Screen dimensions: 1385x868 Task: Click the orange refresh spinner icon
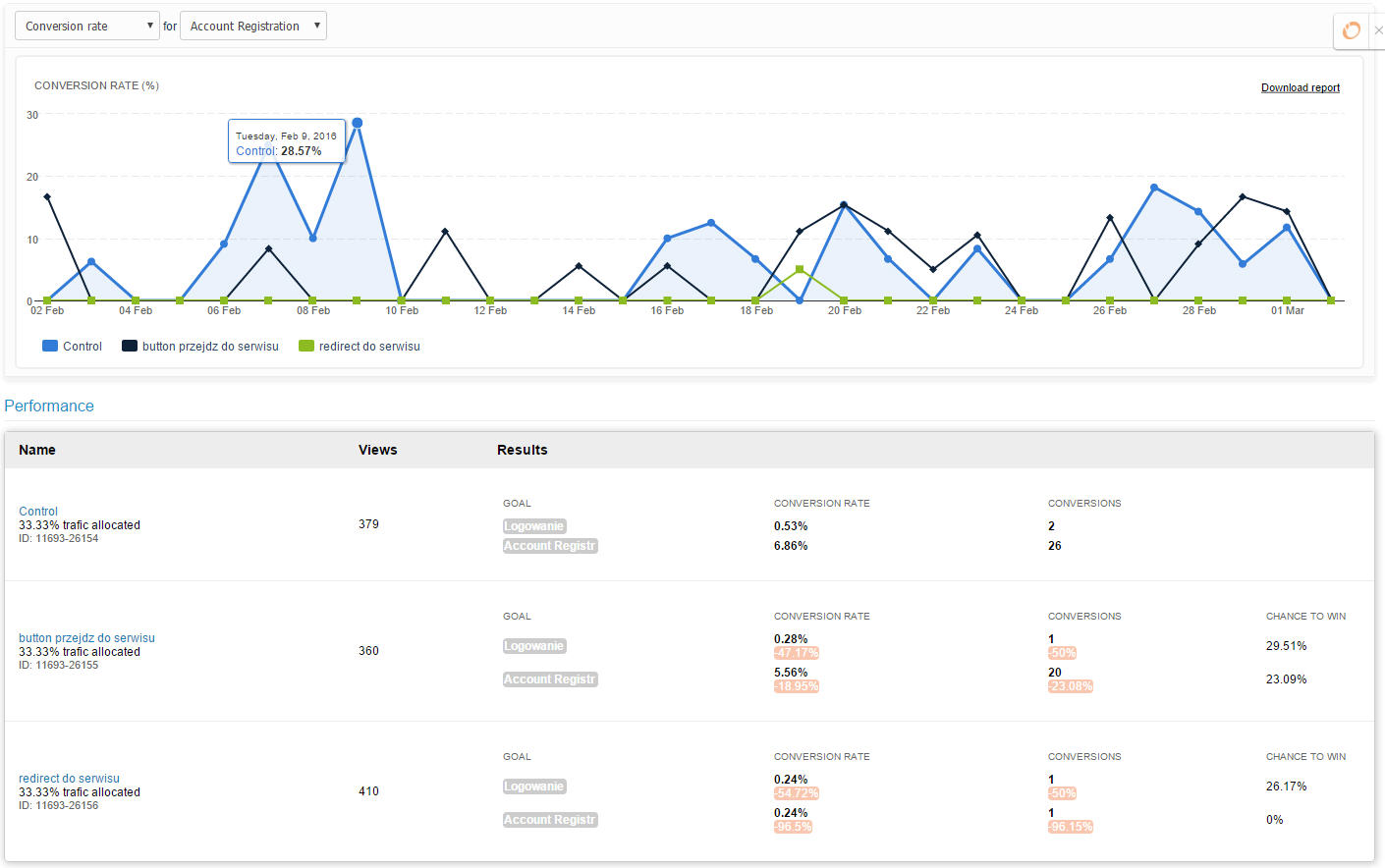(1352, 30)
